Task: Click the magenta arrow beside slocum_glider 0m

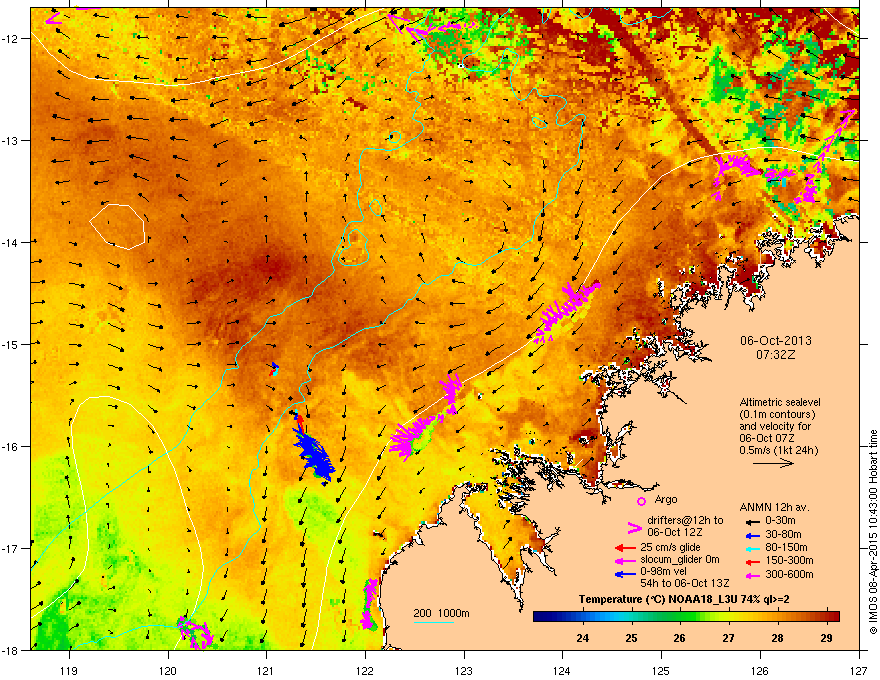Action: [625, 560]
